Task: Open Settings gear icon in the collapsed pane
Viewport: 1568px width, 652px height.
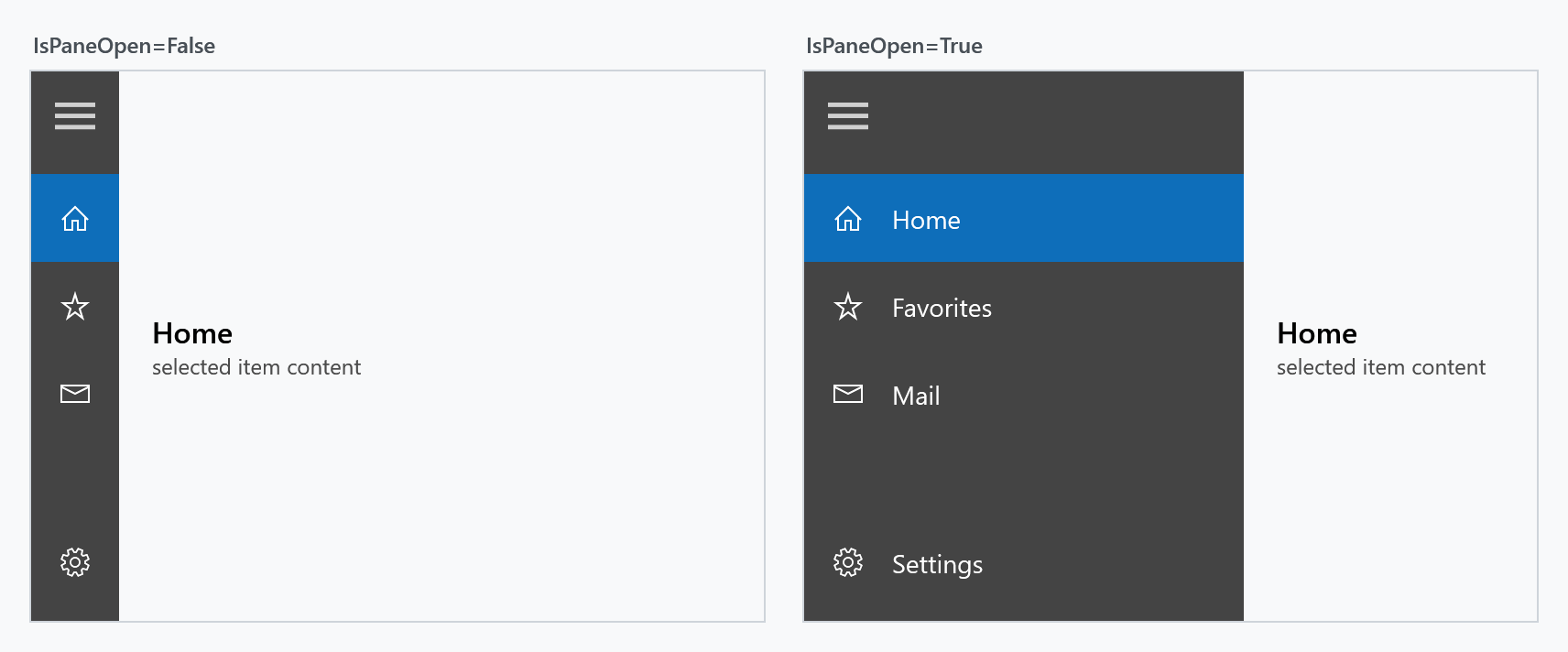Action: 75,562
